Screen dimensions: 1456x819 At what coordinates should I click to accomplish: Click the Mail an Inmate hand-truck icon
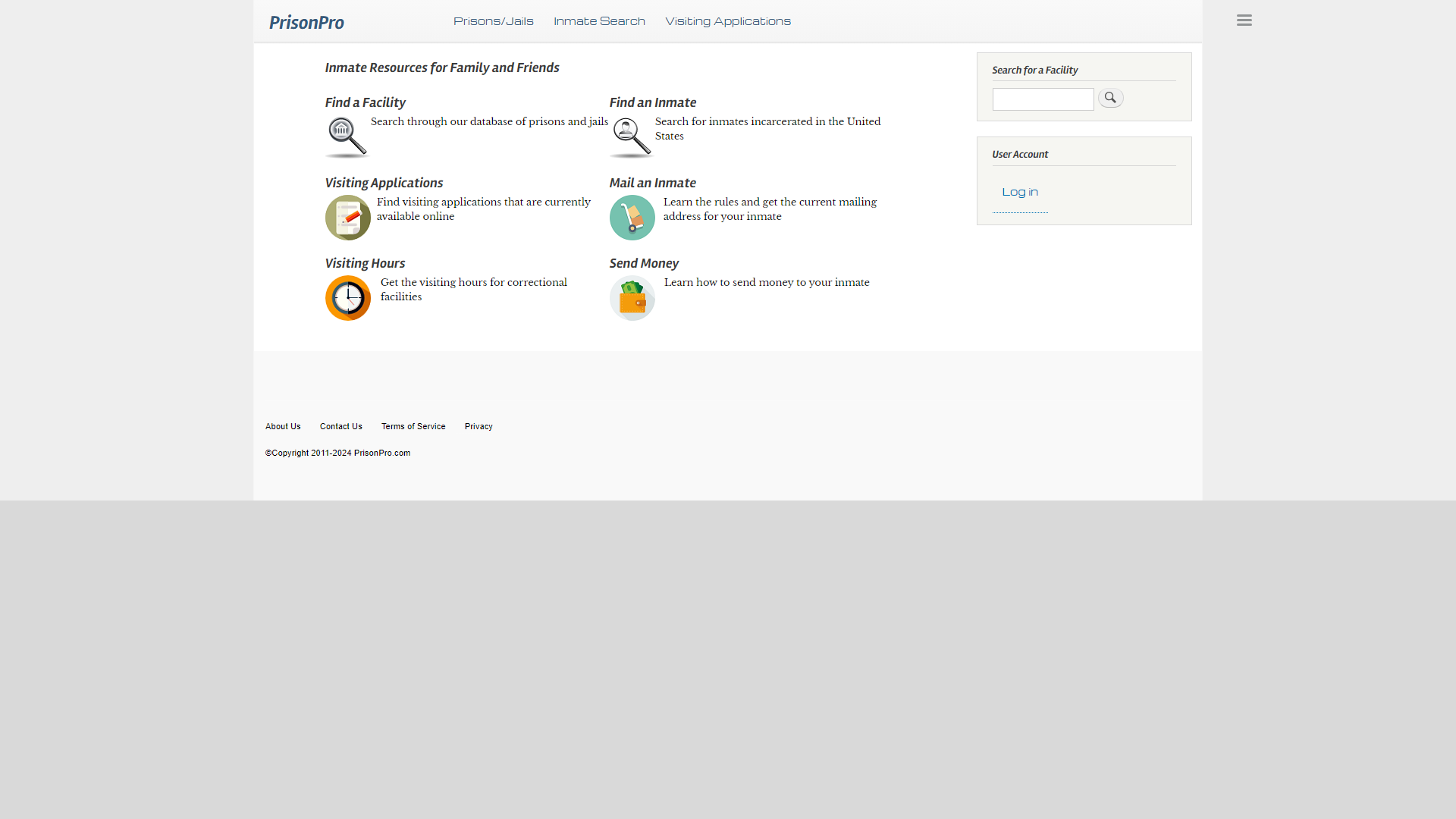coord(632,218)
